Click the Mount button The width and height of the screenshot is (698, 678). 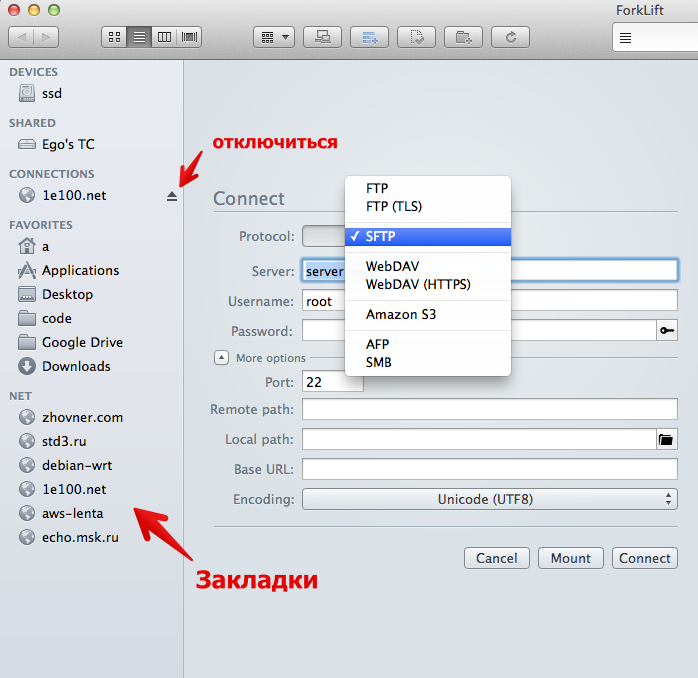coord(571,558)
